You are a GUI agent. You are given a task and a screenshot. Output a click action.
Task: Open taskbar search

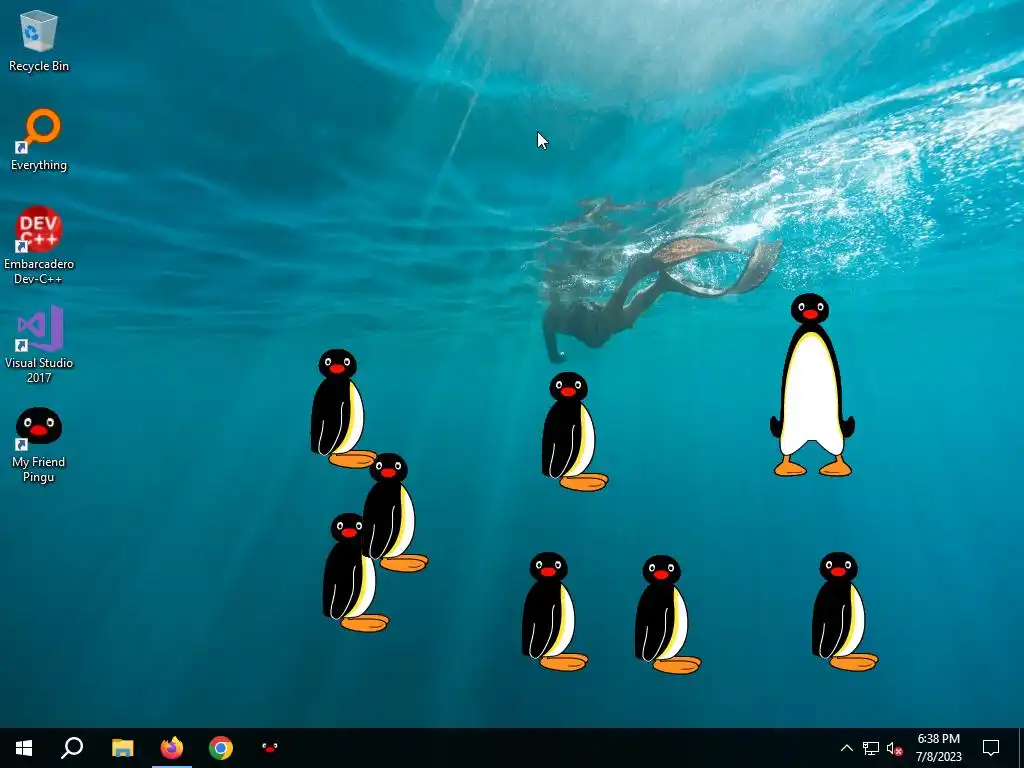click(x=72, y=748)
